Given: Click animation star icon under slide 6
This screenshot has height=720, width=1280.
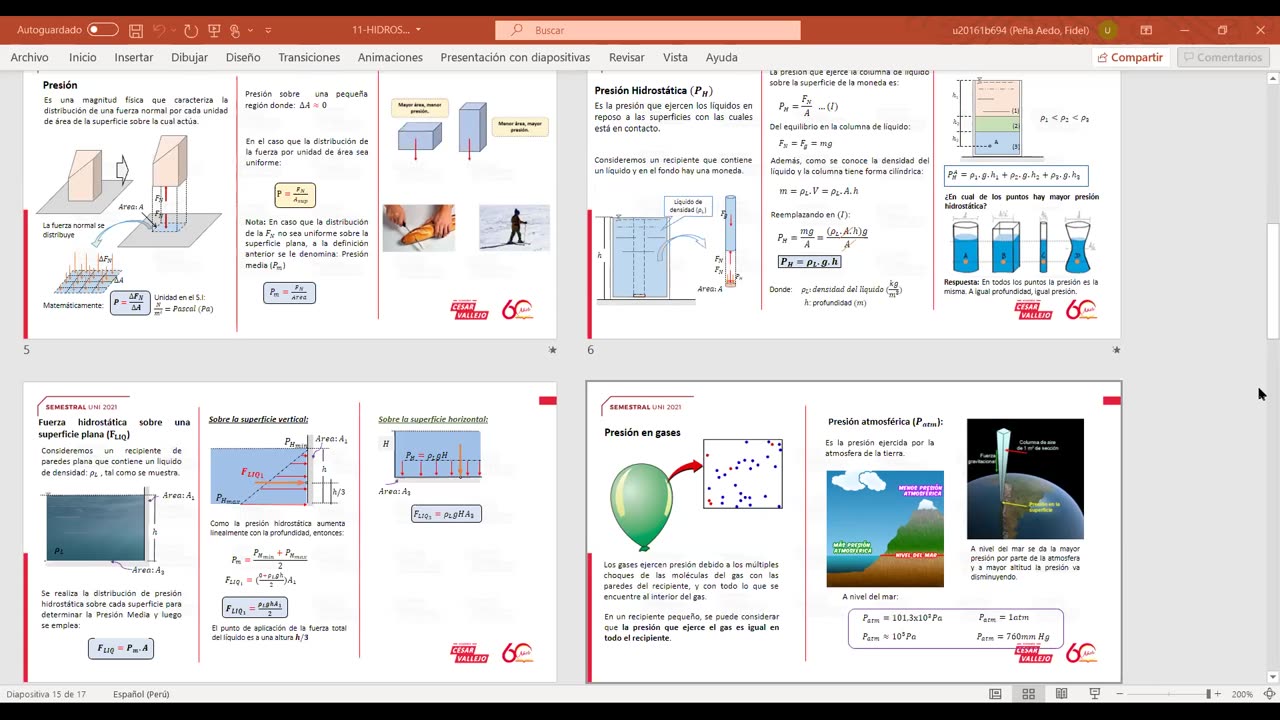Looking at the screenshot, I should [x=1116, y=350].
